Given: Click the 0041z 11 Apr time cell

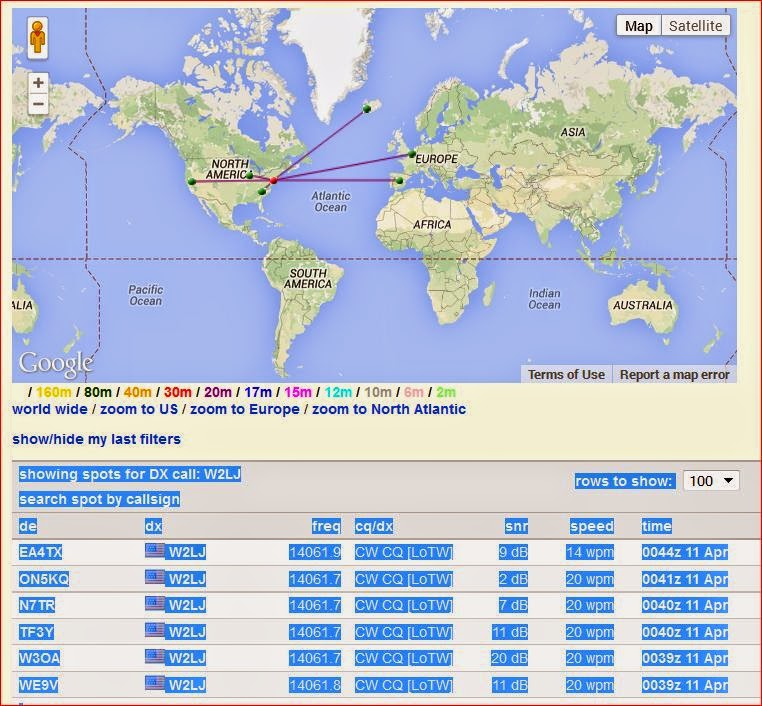Looking at the screenshot, I should point(685,579).
